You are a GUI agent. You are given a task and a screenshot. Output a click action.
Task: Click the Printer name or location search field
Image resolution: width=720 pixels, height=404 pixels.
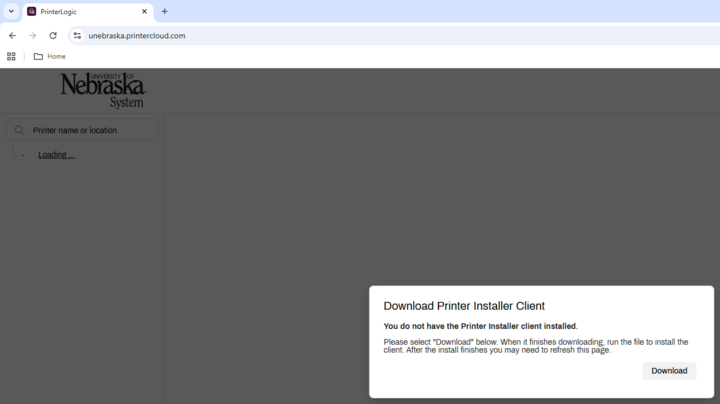[82, 130]
